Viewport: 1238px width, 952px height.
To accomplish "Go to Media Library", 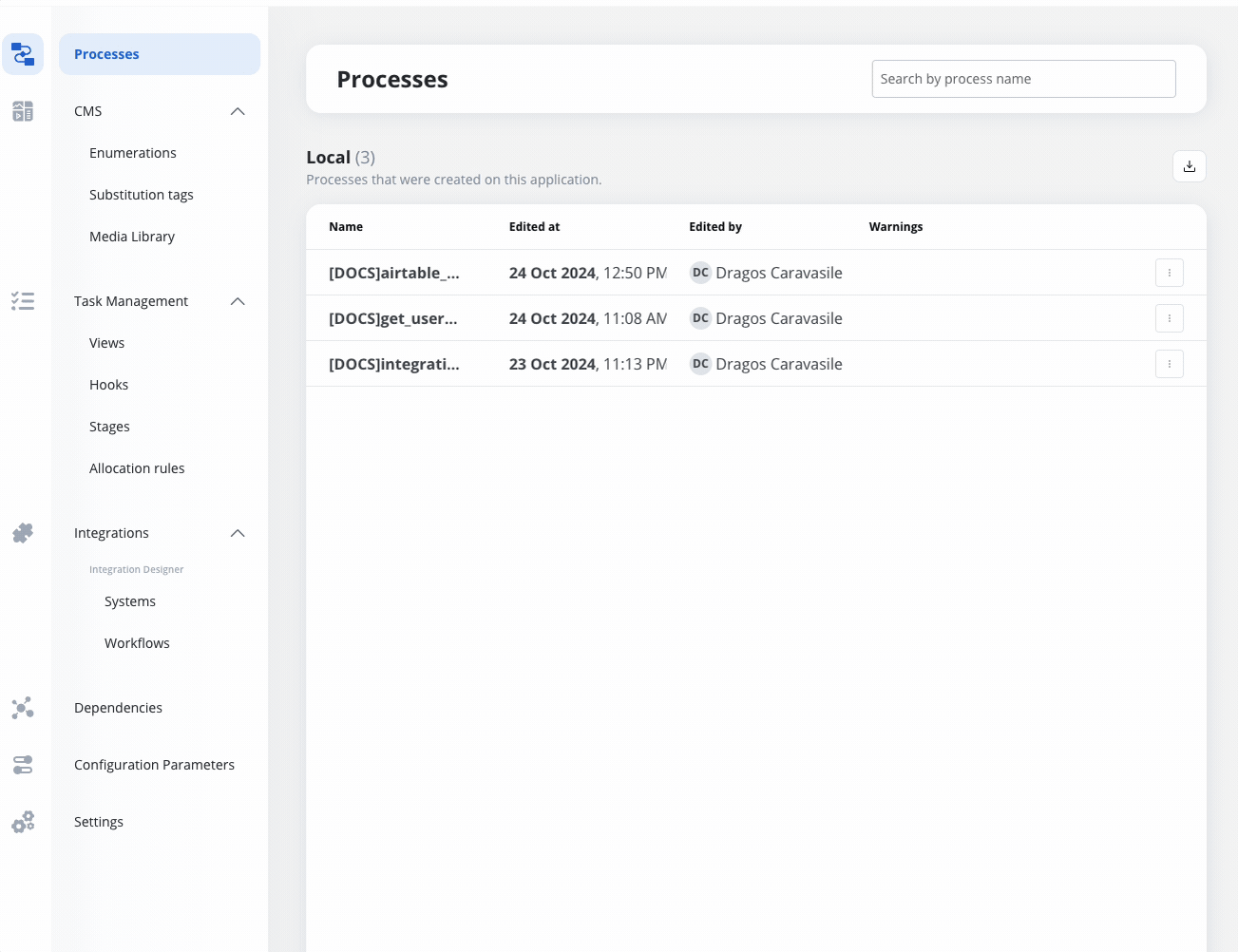I will (132, 237).
